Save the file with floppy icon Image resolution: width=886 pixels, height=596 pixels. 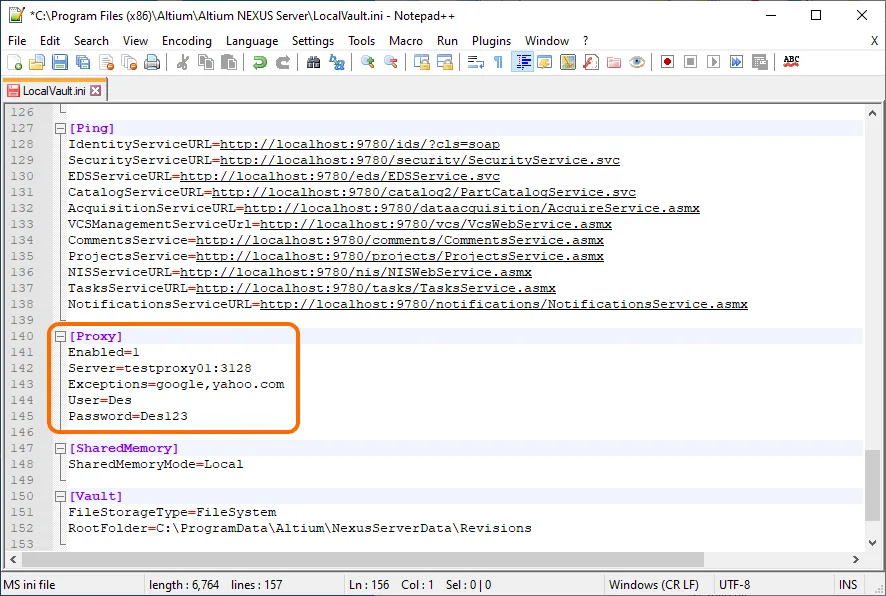[60, 62]
